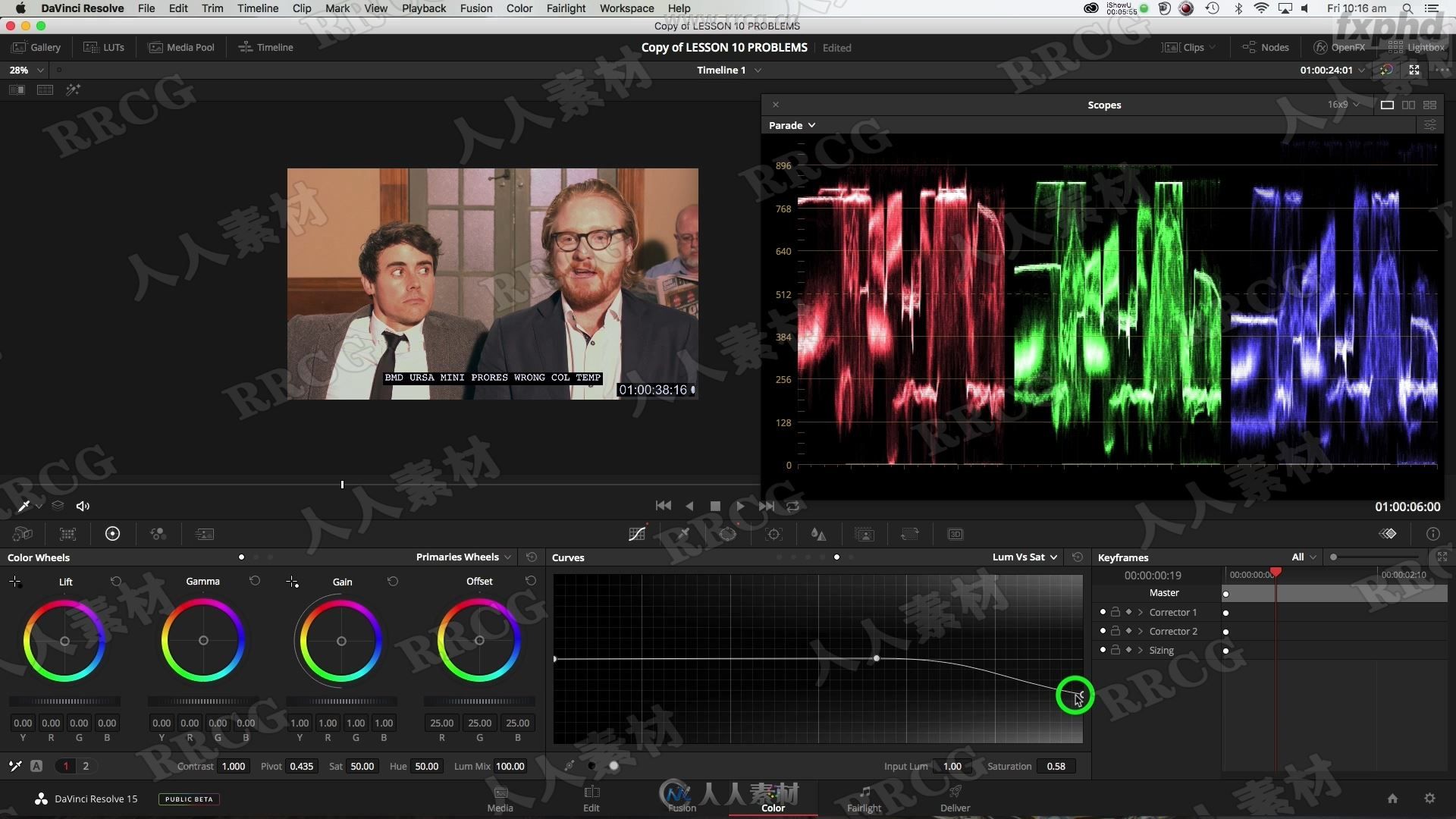
Task: Open the Power Window palette
Action: pos(728,534)
